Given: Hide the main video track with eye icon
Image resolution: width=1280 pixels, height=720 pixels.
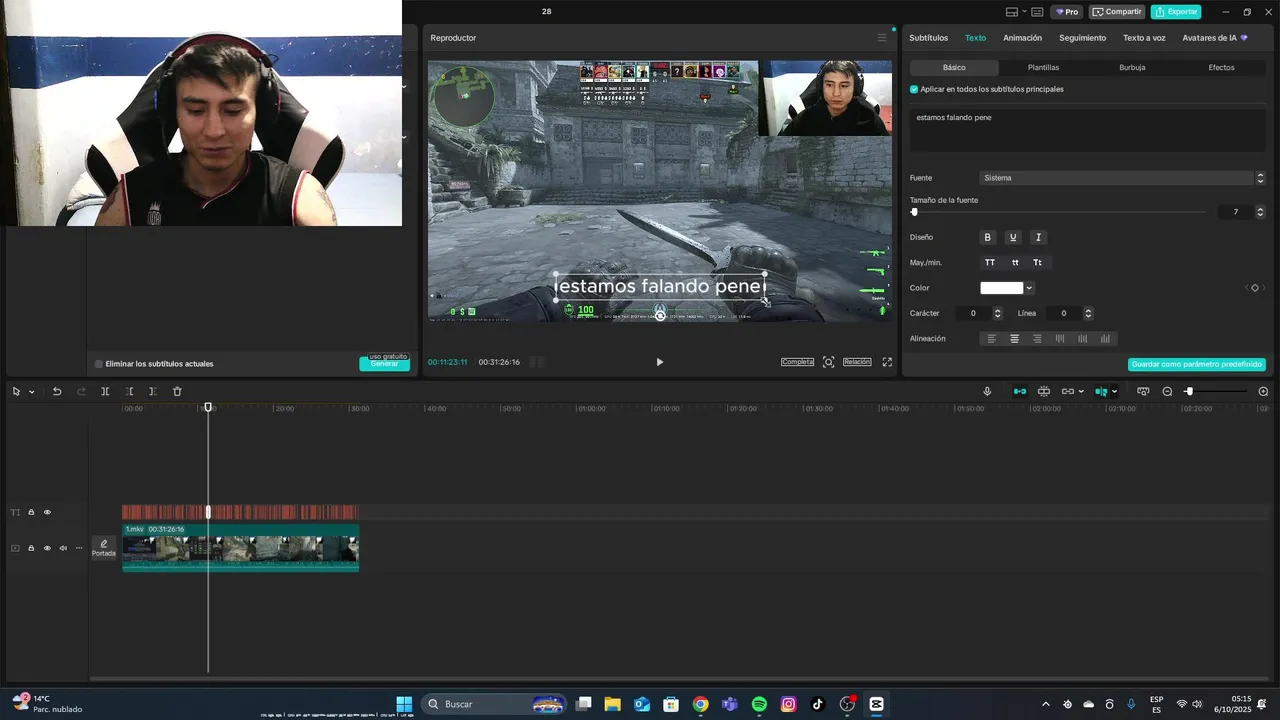Looking at the screenshot, I should click(47, 548).
